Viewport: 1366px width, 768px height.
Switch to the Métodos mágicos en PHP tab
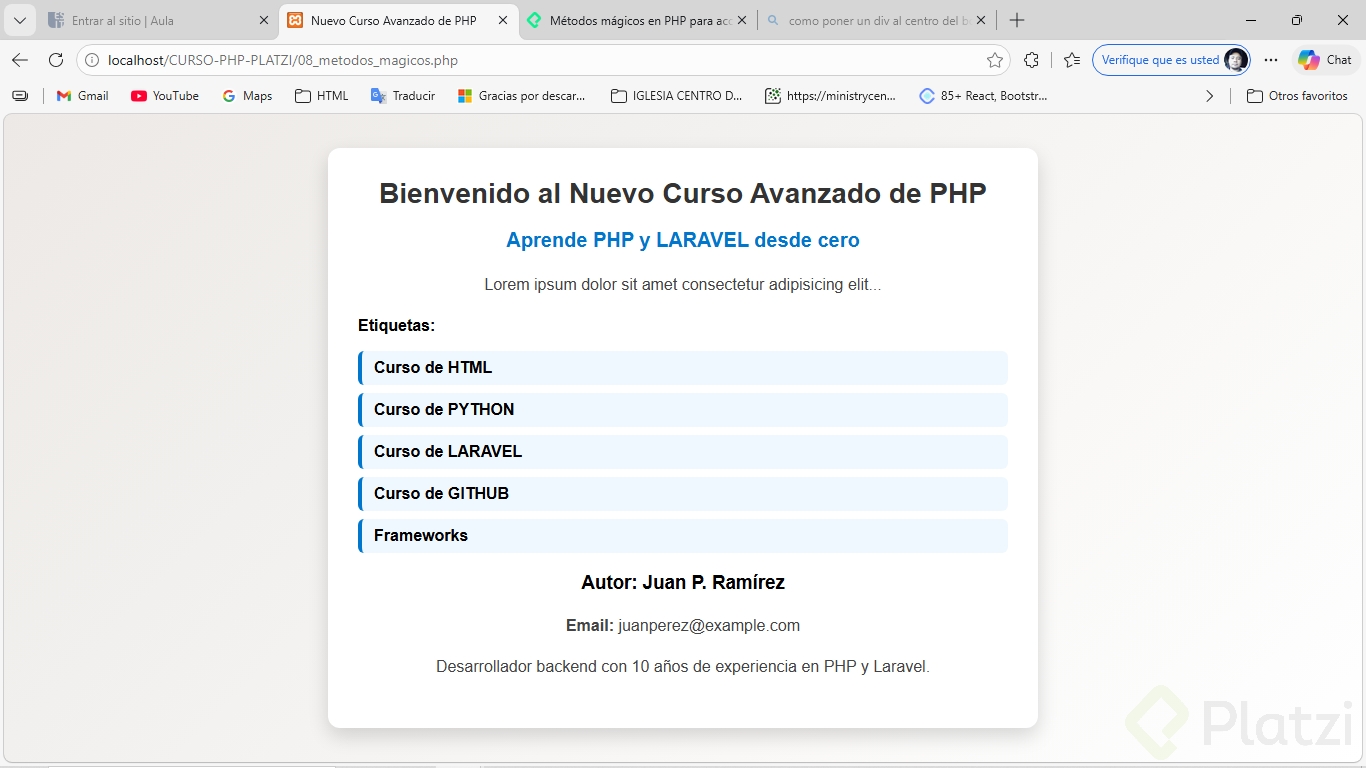click(638, 20)
